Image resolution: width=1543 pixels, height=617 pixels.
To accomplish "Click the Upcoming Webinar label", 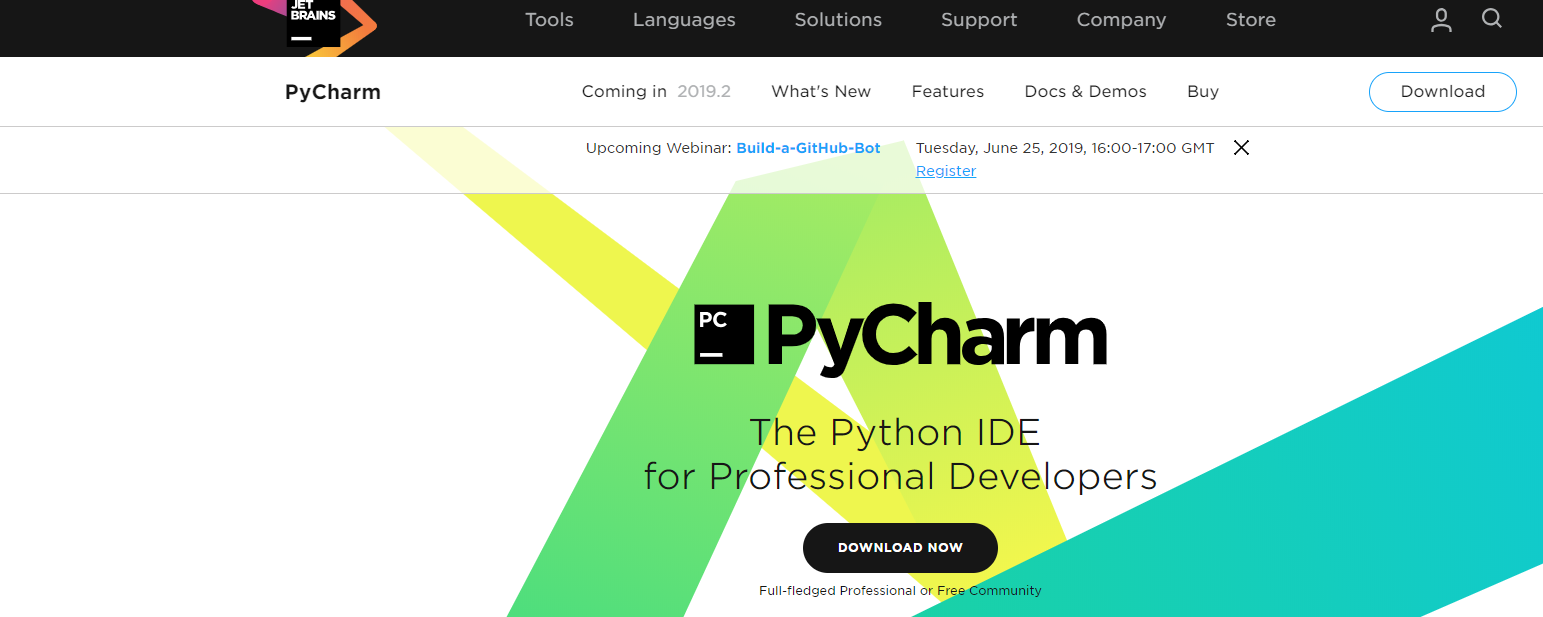I will [659, 148].
